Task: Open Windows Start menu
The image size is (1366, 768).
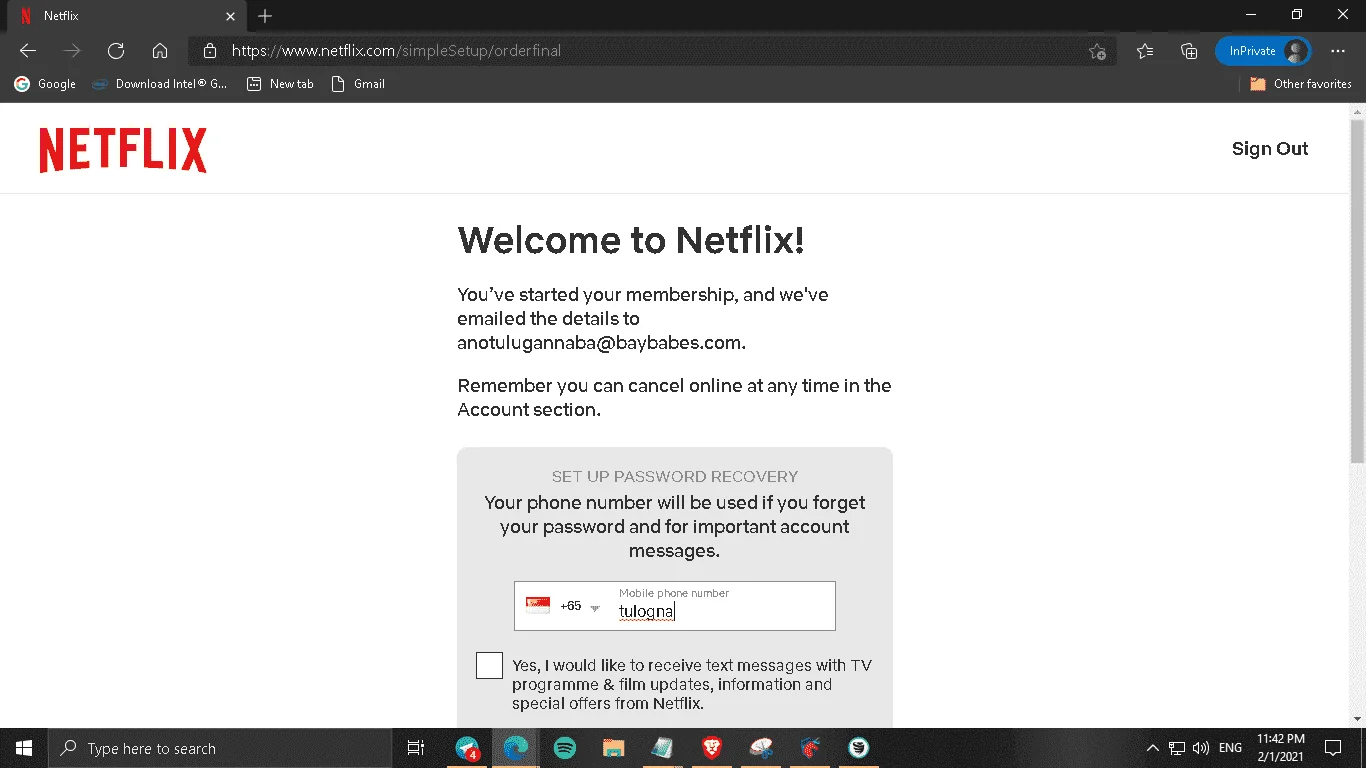Action: click(x=24, y=748)
